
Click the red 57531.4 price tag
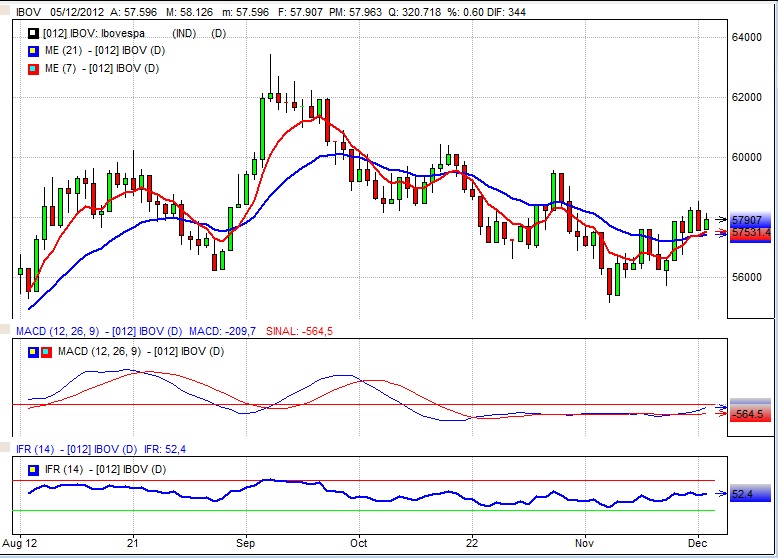pyautogui.click(x=750, y=232)
